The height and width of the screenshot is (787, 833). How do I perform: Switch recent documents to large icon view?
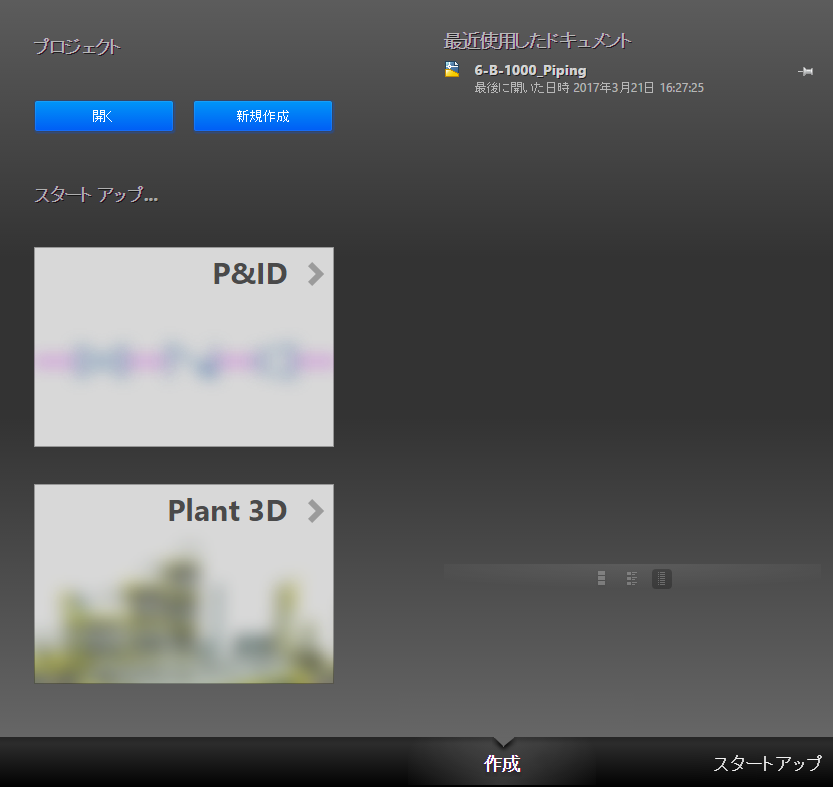[601, 578]
